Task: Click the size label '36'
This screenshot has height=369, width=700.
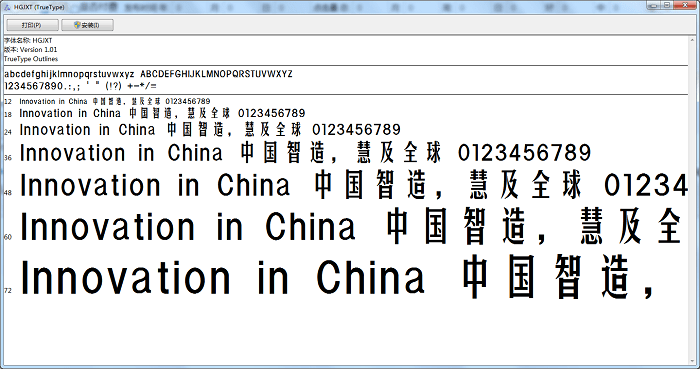Action: point(8,158)
